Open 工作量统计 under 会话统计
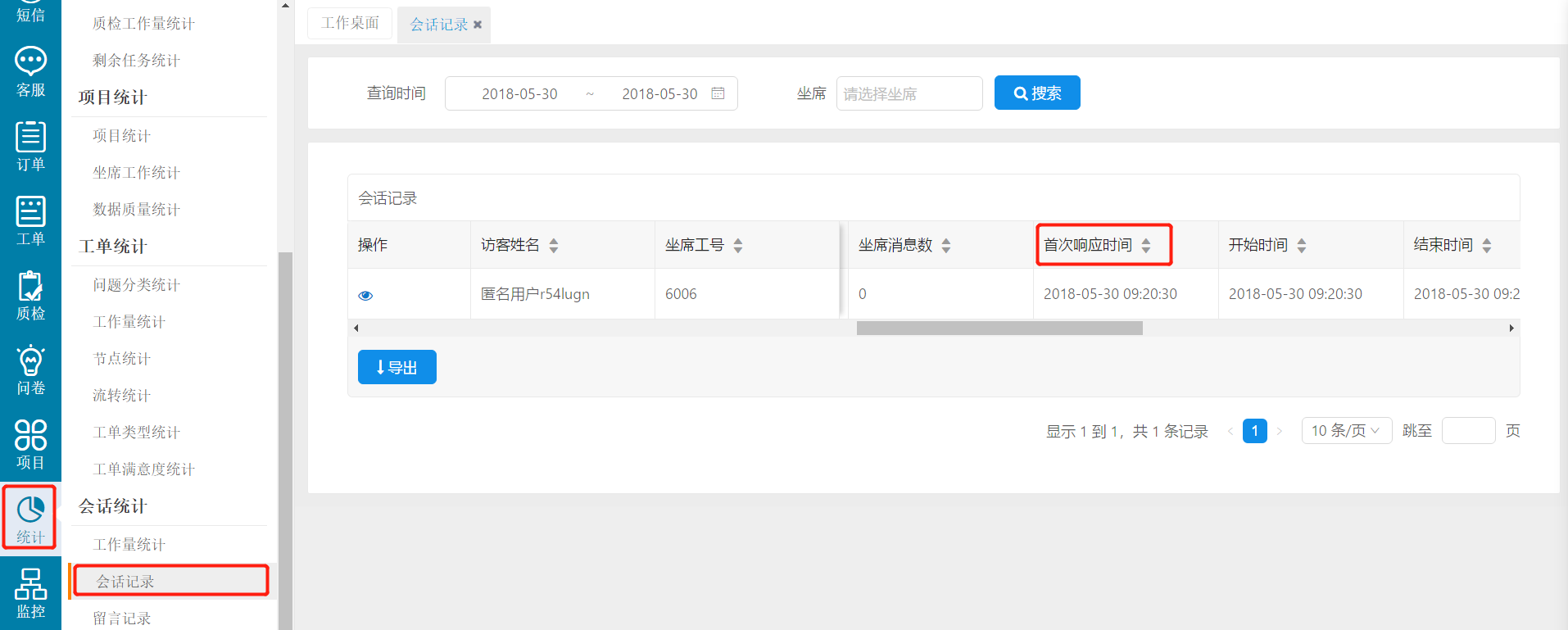 coord(129,545)
